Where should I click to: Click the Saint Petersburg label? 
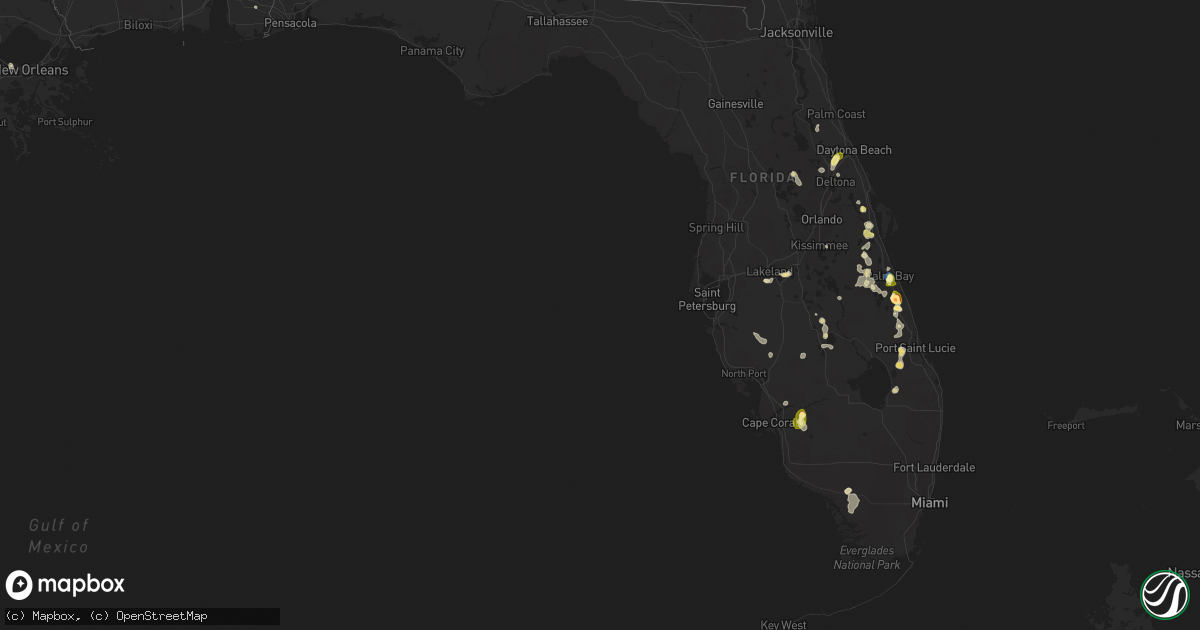click(x=707, y=299)
